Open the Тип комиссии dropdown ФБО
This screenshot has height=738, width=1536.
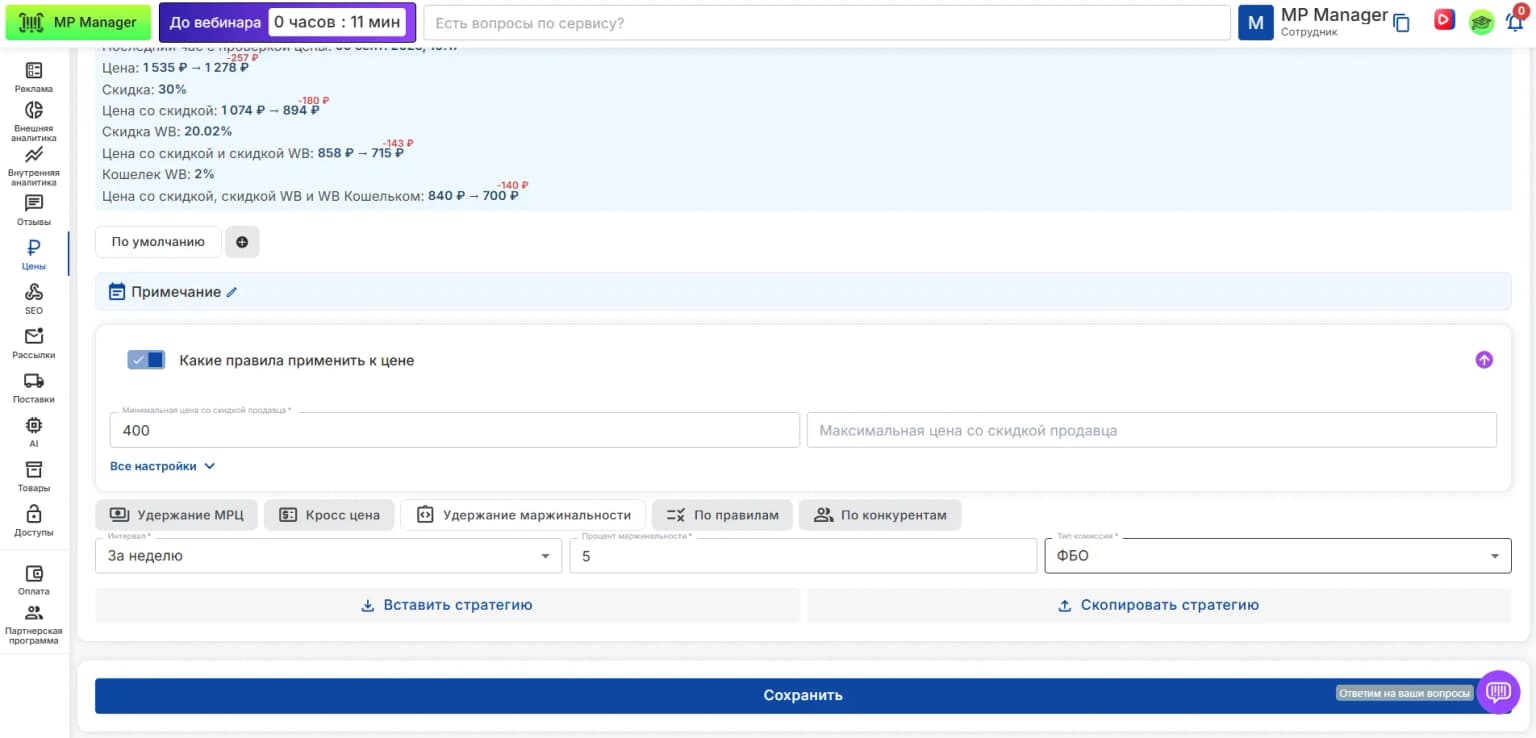[1278, 556]
